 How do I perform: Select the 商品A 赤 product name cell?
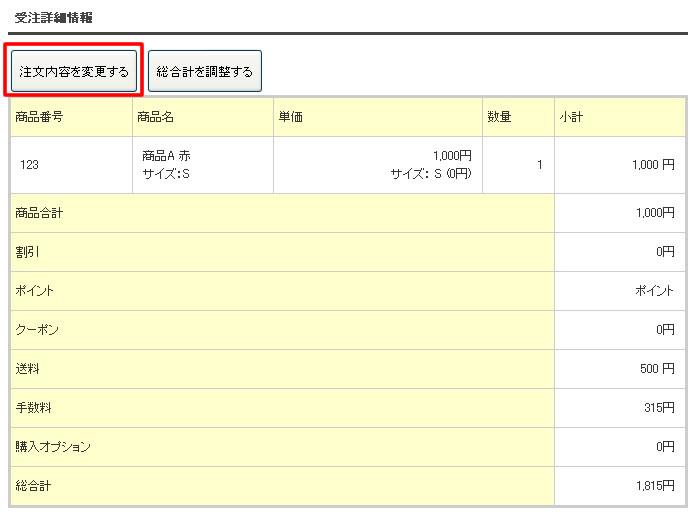click(167, 156)
